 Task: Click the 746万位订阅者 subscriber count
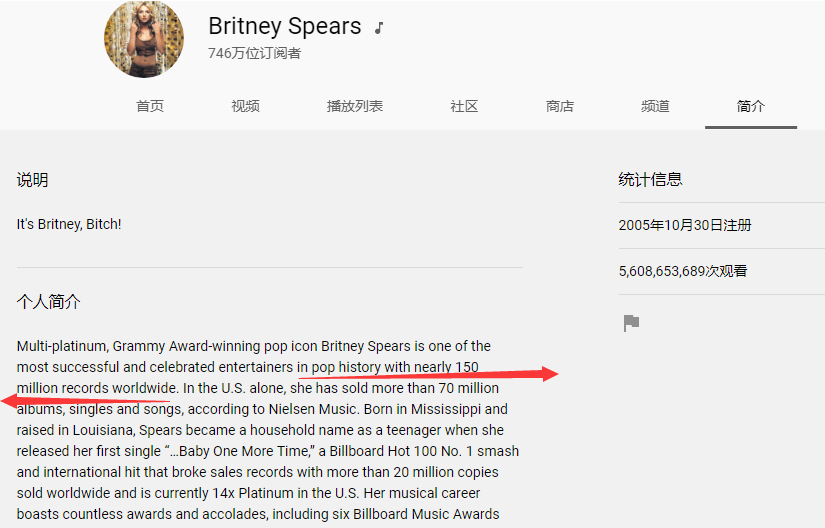255,53
